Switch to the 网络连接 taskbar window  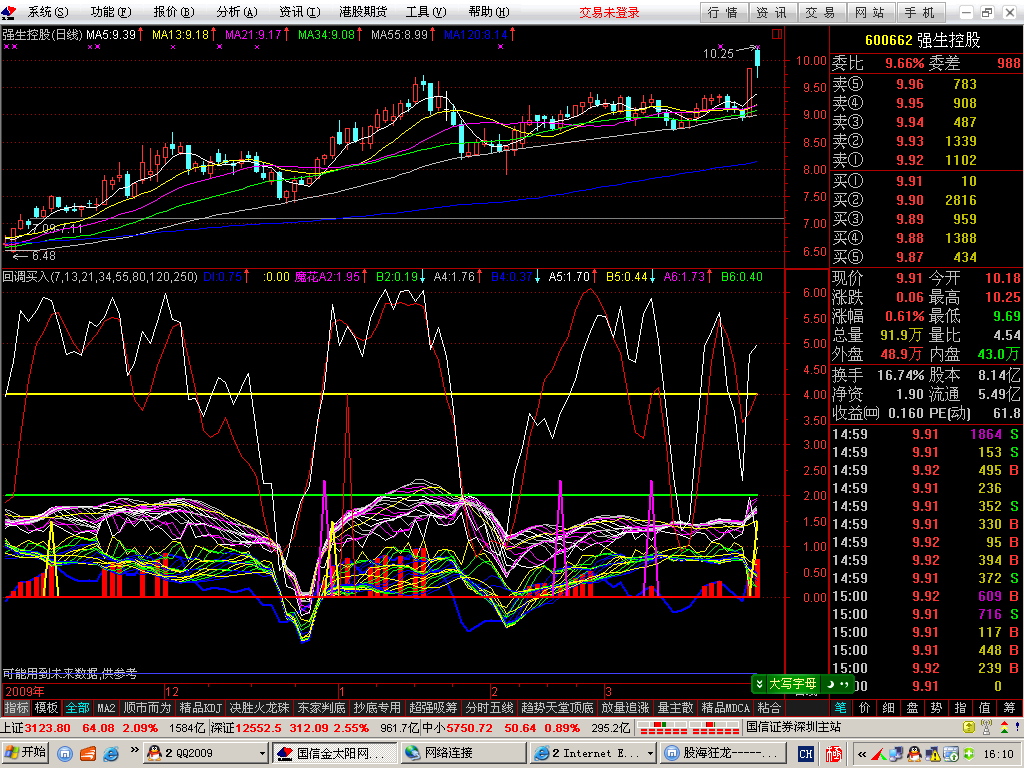pos(463,753)
